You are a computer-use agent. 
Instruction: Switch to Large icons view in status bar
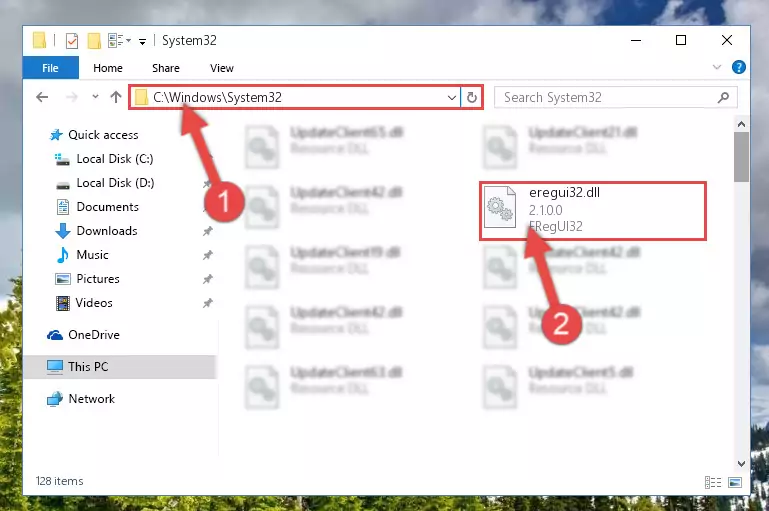coord(735,483)
